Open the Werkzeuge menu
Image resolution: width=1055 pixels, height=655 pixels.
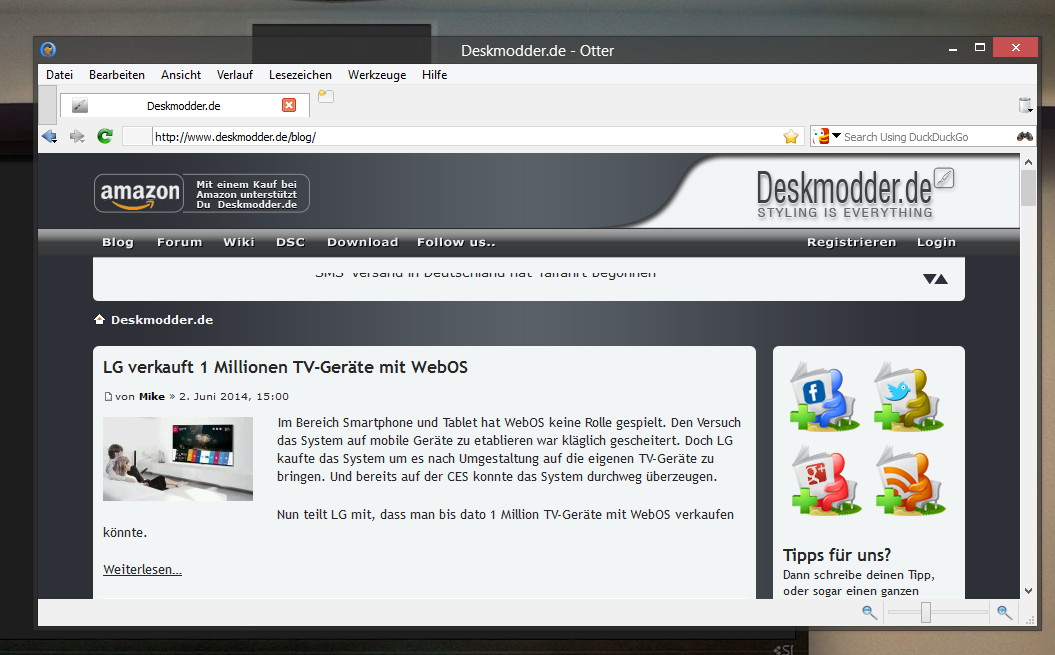[377, 75]
